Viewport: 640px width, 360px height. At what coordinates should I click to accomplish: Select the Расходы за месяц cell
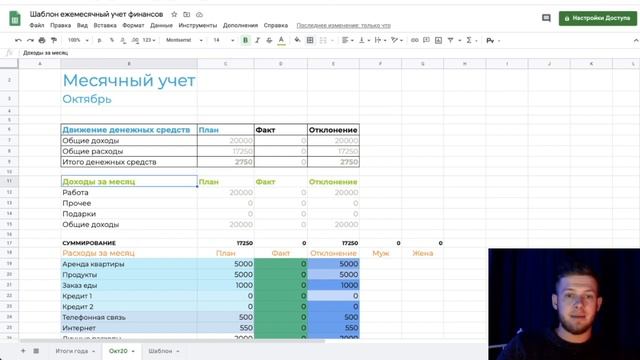pyautogui.click(x=129, y=253)
